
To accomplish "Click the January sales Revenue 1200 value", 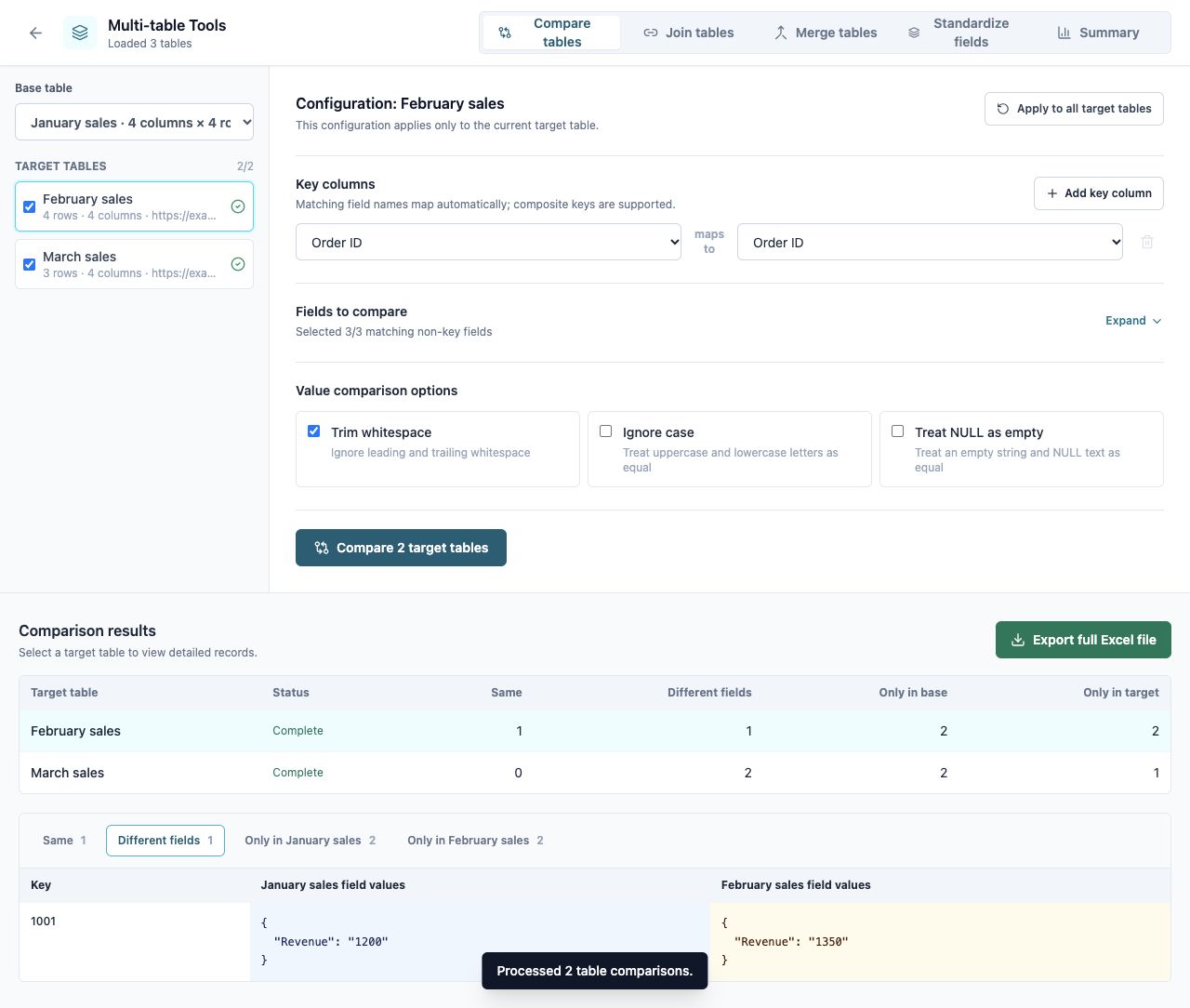I will pos(331,942).
